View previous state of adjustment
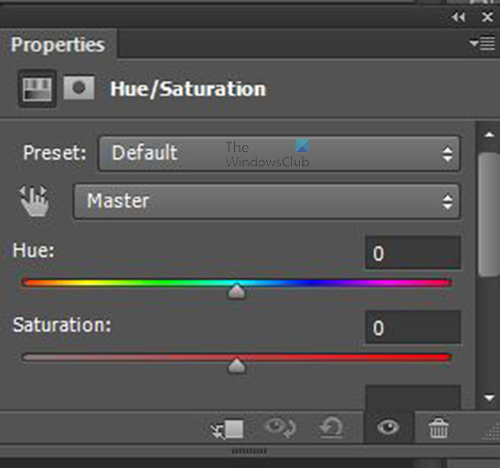500x468 pixels. (x=280, y=428)
